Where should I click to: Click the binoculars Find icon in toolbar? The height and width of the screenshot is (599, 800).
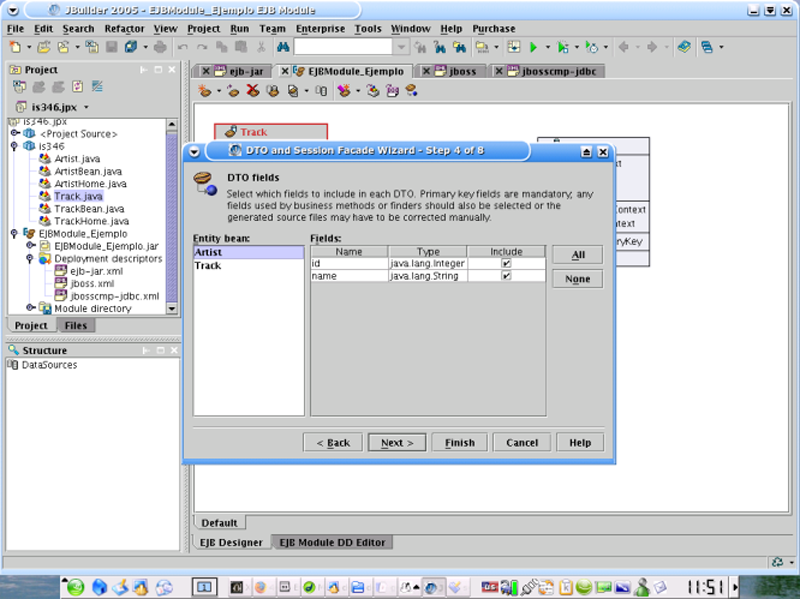pos(282,47)
